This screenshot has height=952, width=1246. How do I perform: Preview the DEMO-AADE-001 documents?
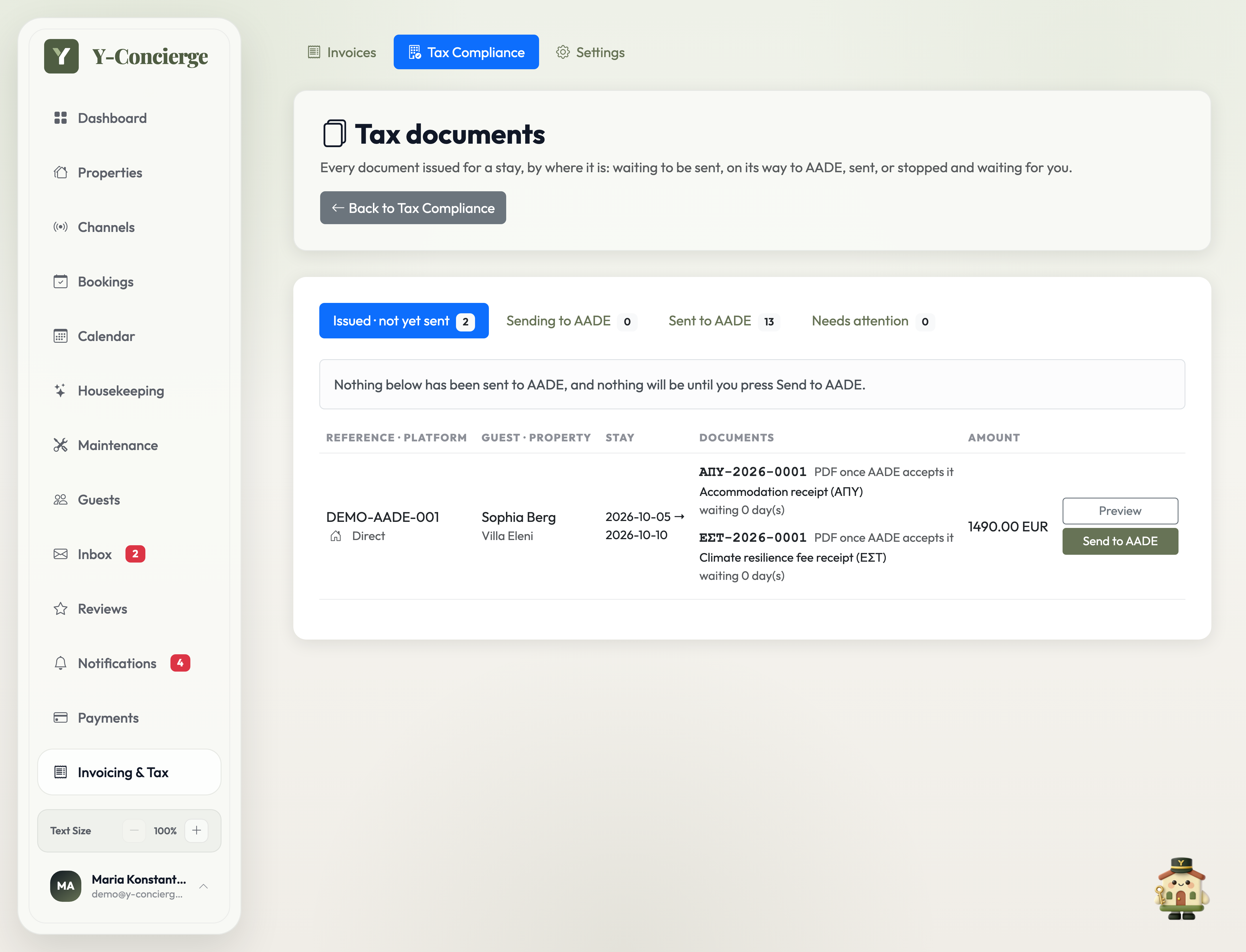click(x=1120, y=511)
